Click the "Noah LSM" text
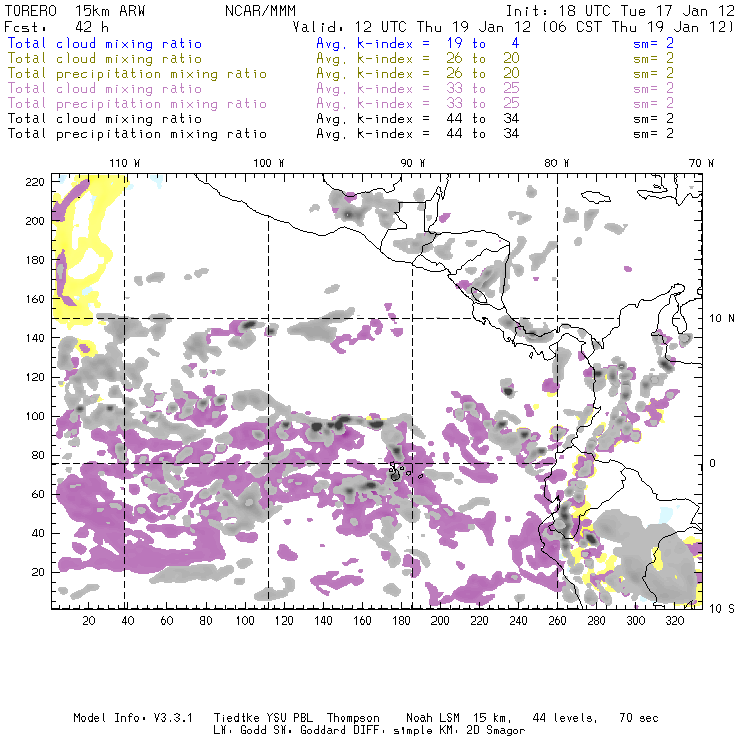The width and height of the screenshot is (740, 740). click(x=432, y=718)
